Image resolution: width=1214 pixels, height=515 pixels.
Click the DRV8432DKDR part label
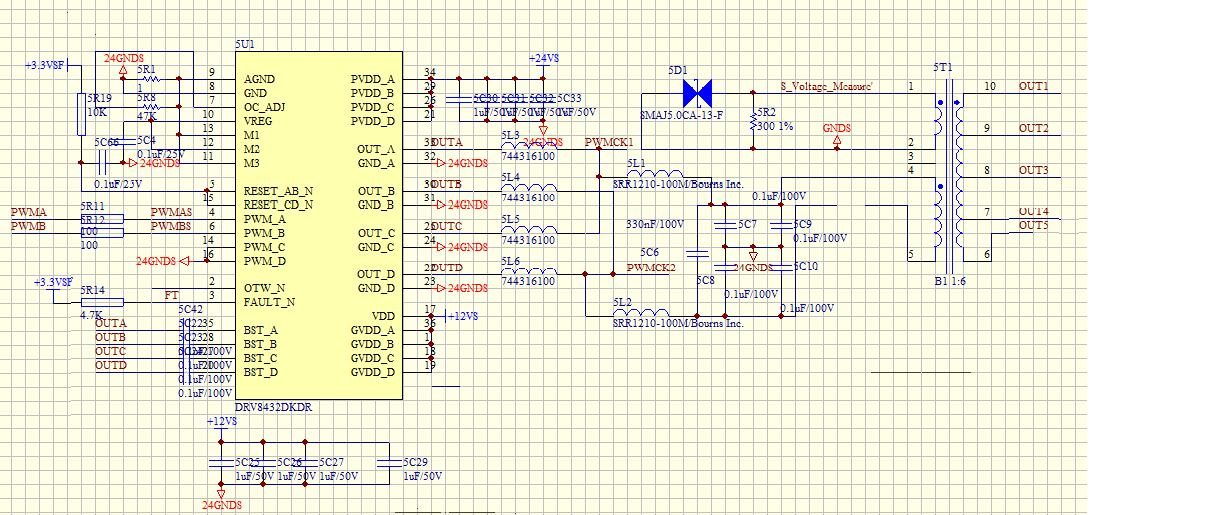tap(272, 408)
